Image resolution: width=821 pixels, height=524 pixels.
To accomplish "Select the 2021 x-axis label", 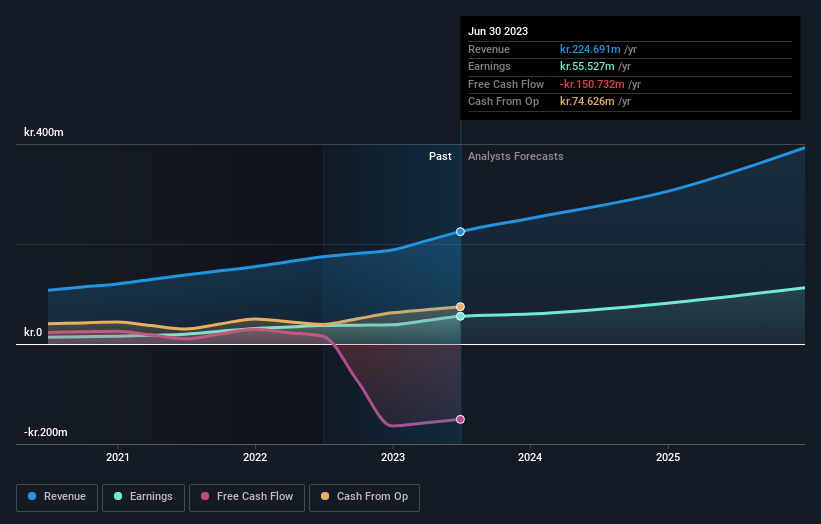I will click(118, 457).
